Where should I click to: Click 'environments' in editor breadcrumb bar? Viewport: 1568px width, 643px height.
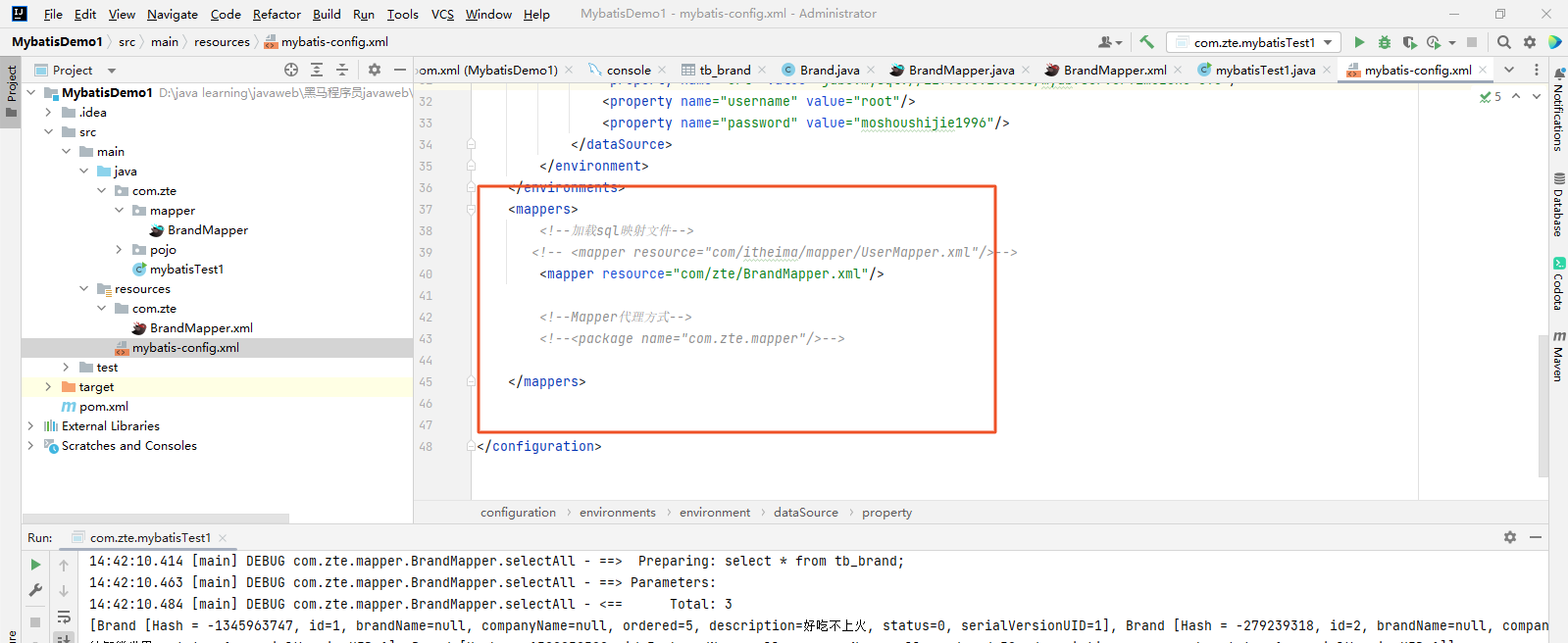(x=617, y=512)
